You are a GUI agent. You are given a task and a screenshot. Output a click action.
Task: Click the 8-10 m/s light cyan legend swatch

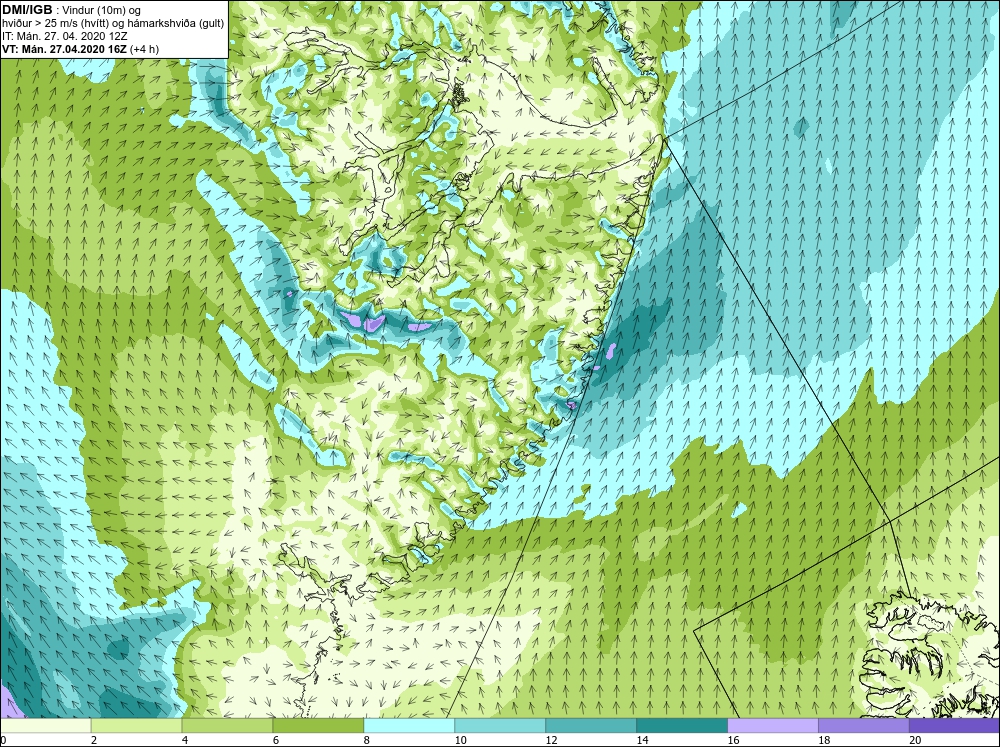coord(409,725)
